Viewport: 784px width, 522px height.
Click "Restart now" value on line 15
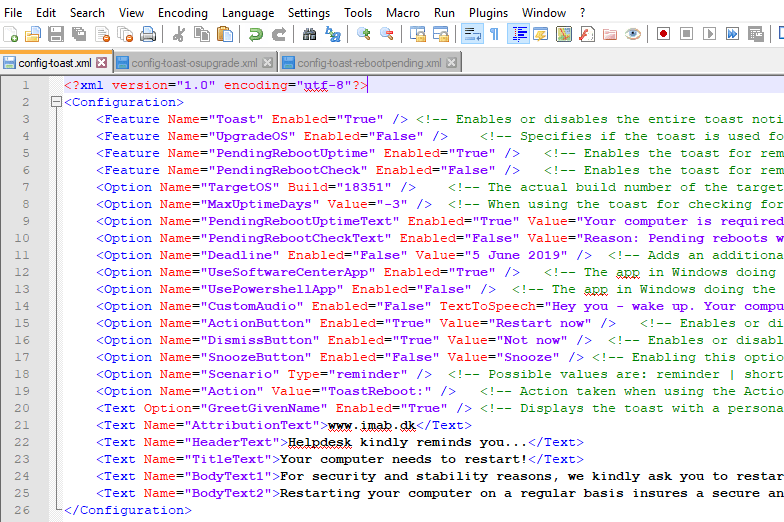tap(540, 323)
